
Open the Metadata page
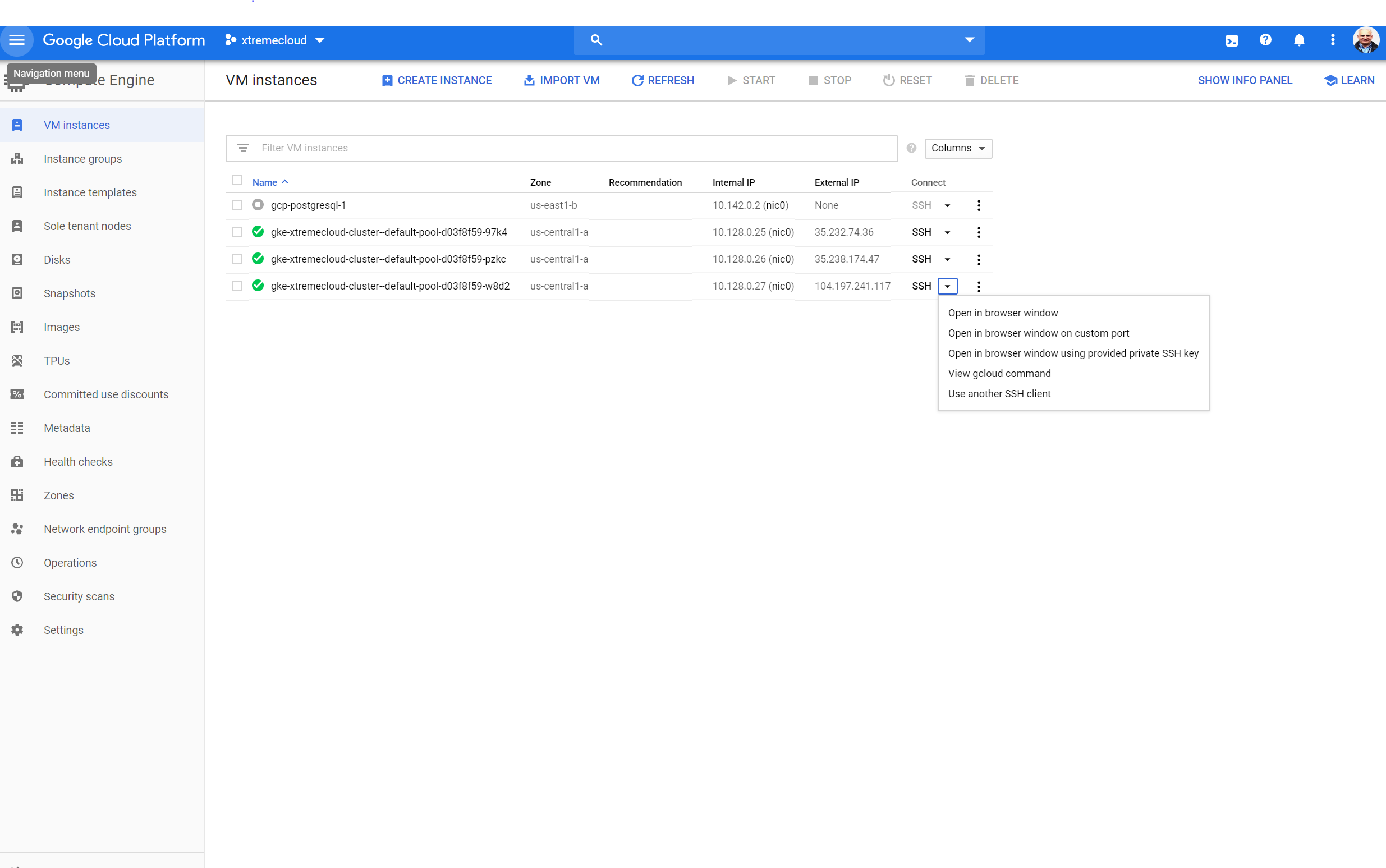(x=102, y=428)
